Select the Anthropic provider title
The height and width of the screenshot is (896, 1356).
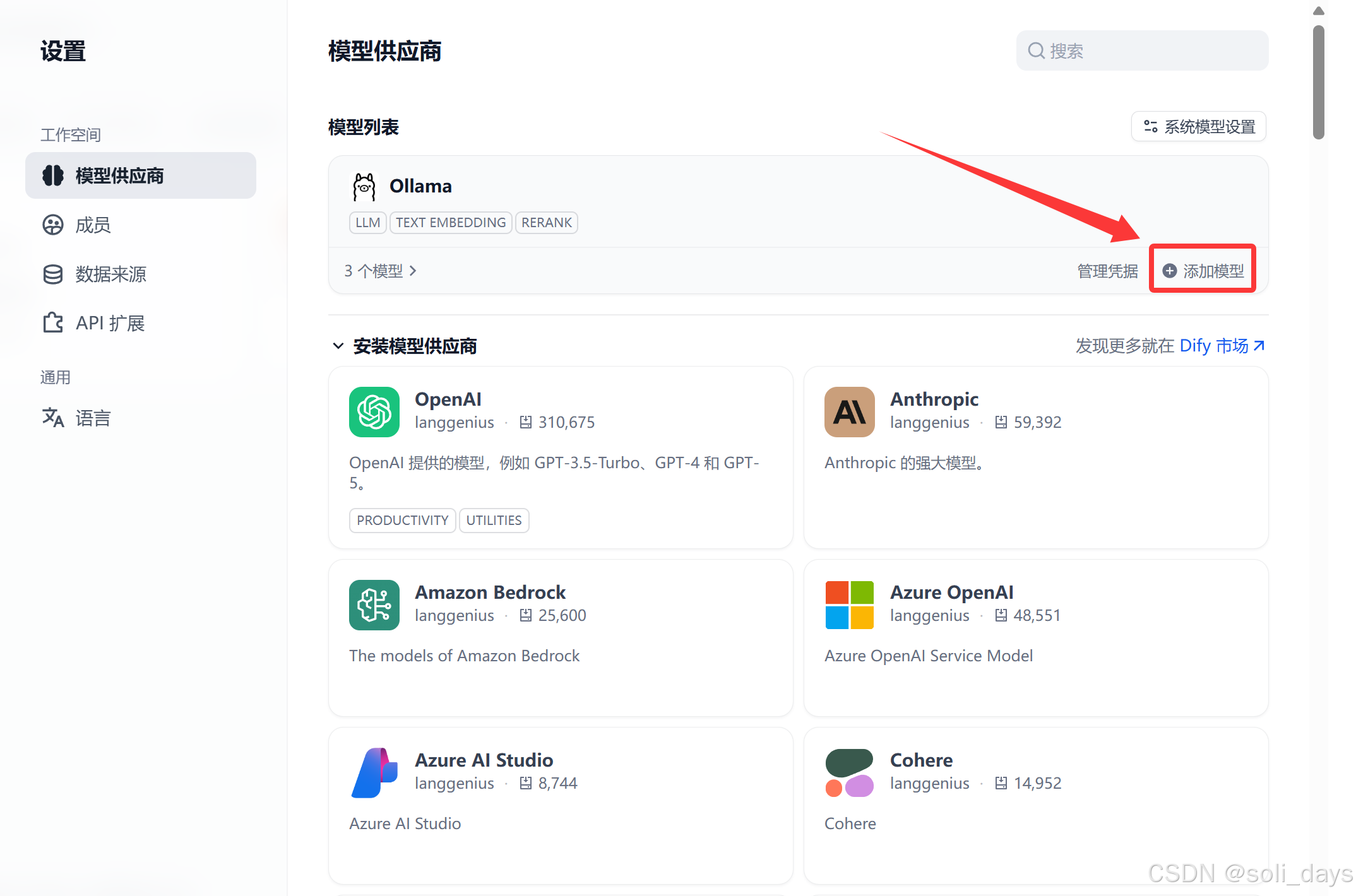click(x=934, y=399)
